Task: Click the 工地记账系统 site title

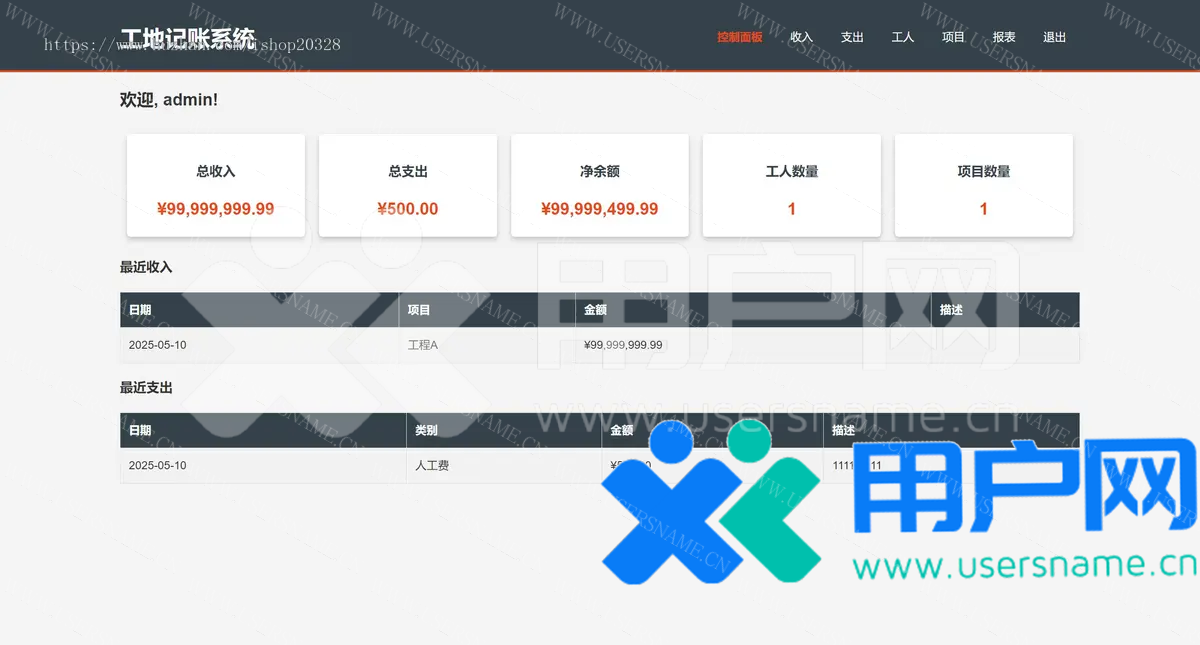Action: pyautogui.click(x=187, y=39)
